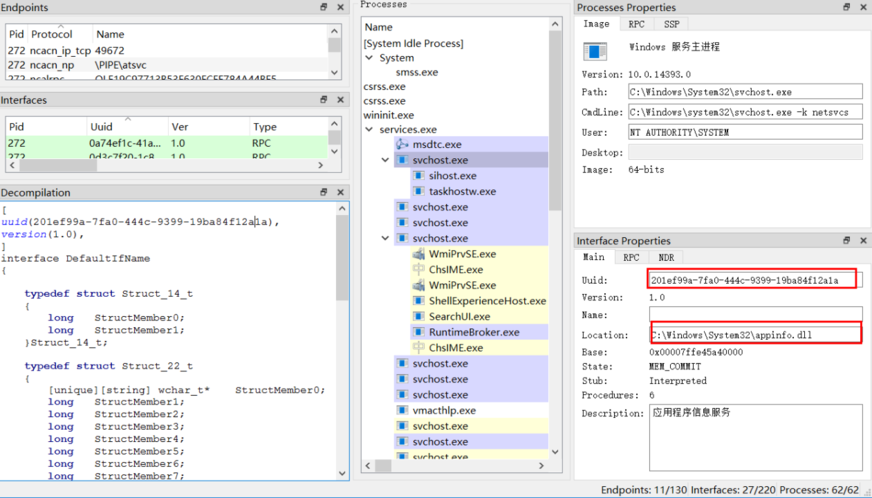The height and width of the screenshot is (498, 872).
Task: Click the empty Desktop field
Action: 745,152
